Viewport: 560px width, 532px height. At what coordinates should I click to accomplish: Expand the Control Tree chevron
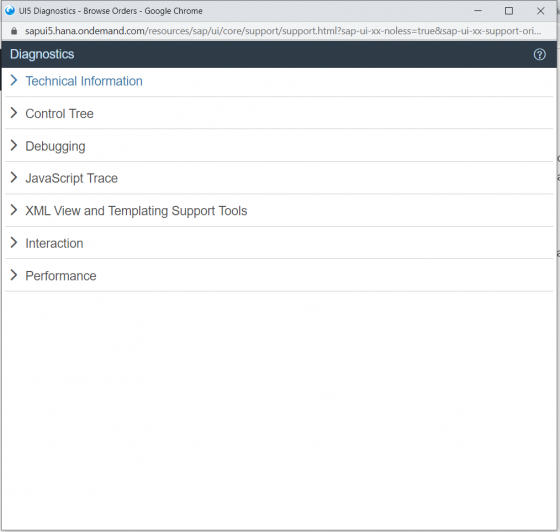pyautogui.click(x=14, y=113)
